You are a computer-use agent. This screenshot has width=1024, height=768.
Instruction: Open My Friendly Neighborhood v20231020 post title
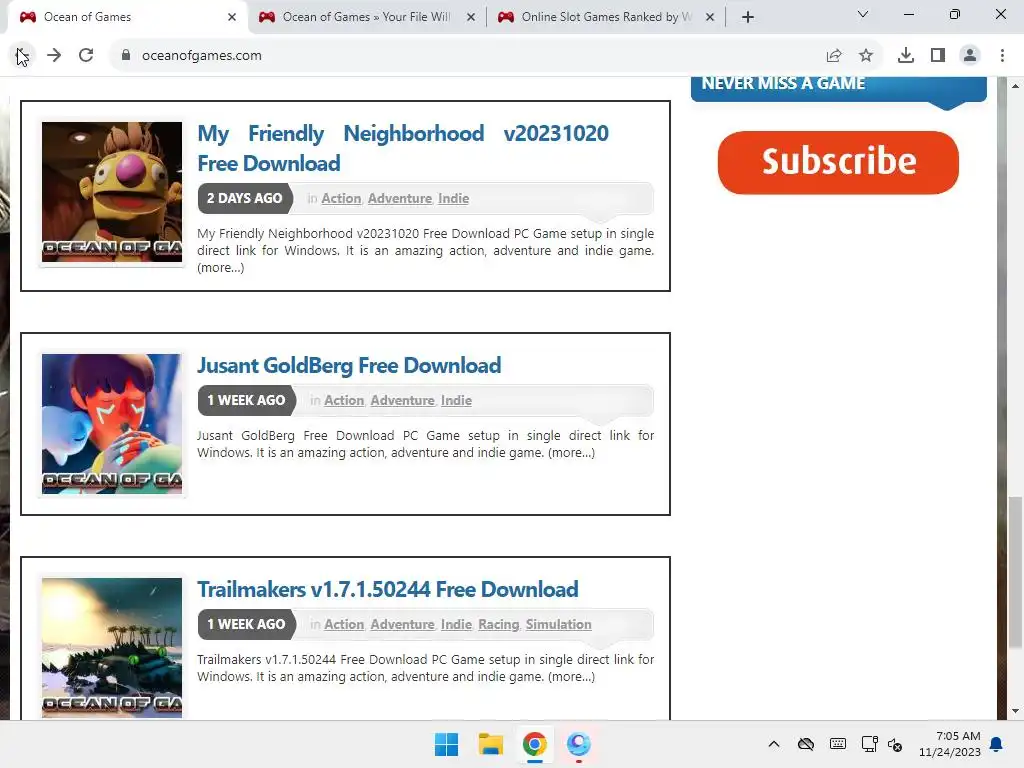point(403,148)
